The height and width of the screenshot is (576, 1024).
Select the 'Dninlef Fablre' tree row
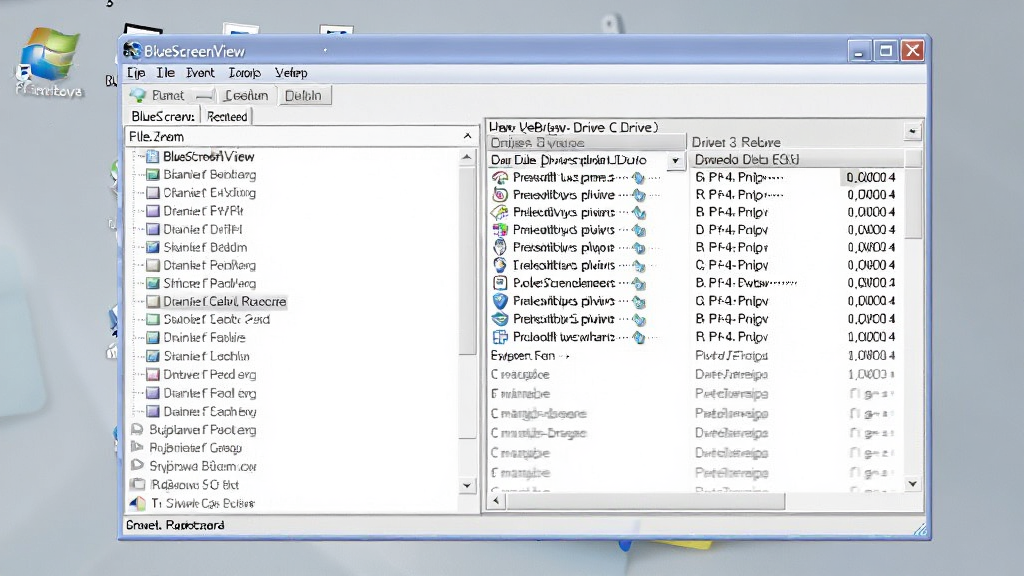[204, 338]
